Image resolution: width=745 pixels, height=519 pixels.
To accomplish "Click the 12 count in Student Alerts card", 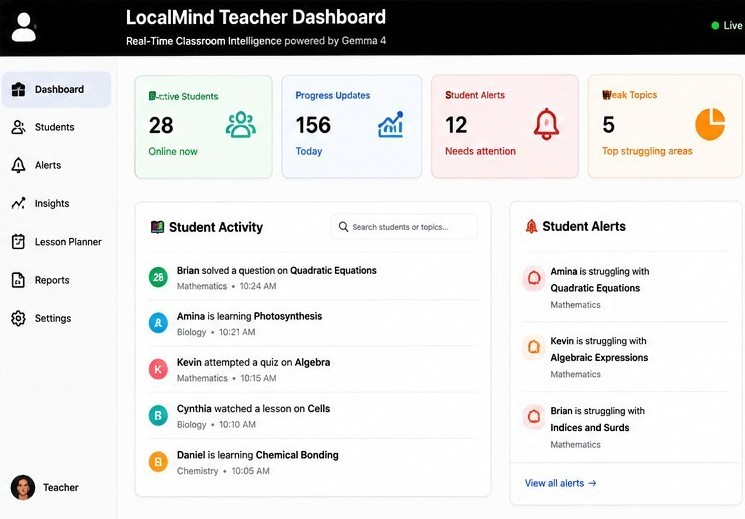I will (x=456, y=125).
